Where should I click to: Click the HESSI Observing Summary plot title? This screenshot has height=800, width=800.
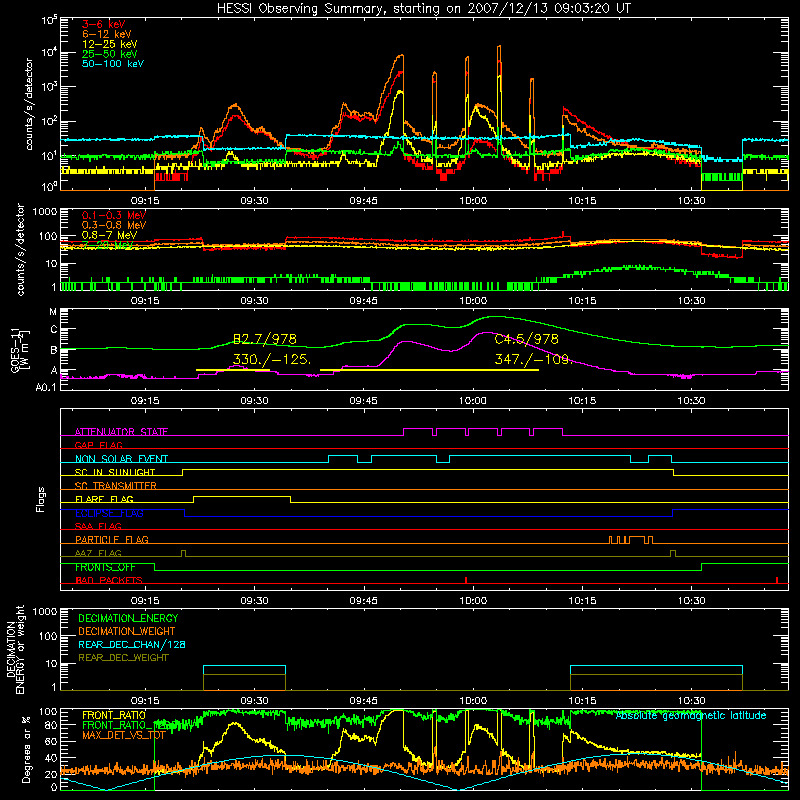pos(424,8)
